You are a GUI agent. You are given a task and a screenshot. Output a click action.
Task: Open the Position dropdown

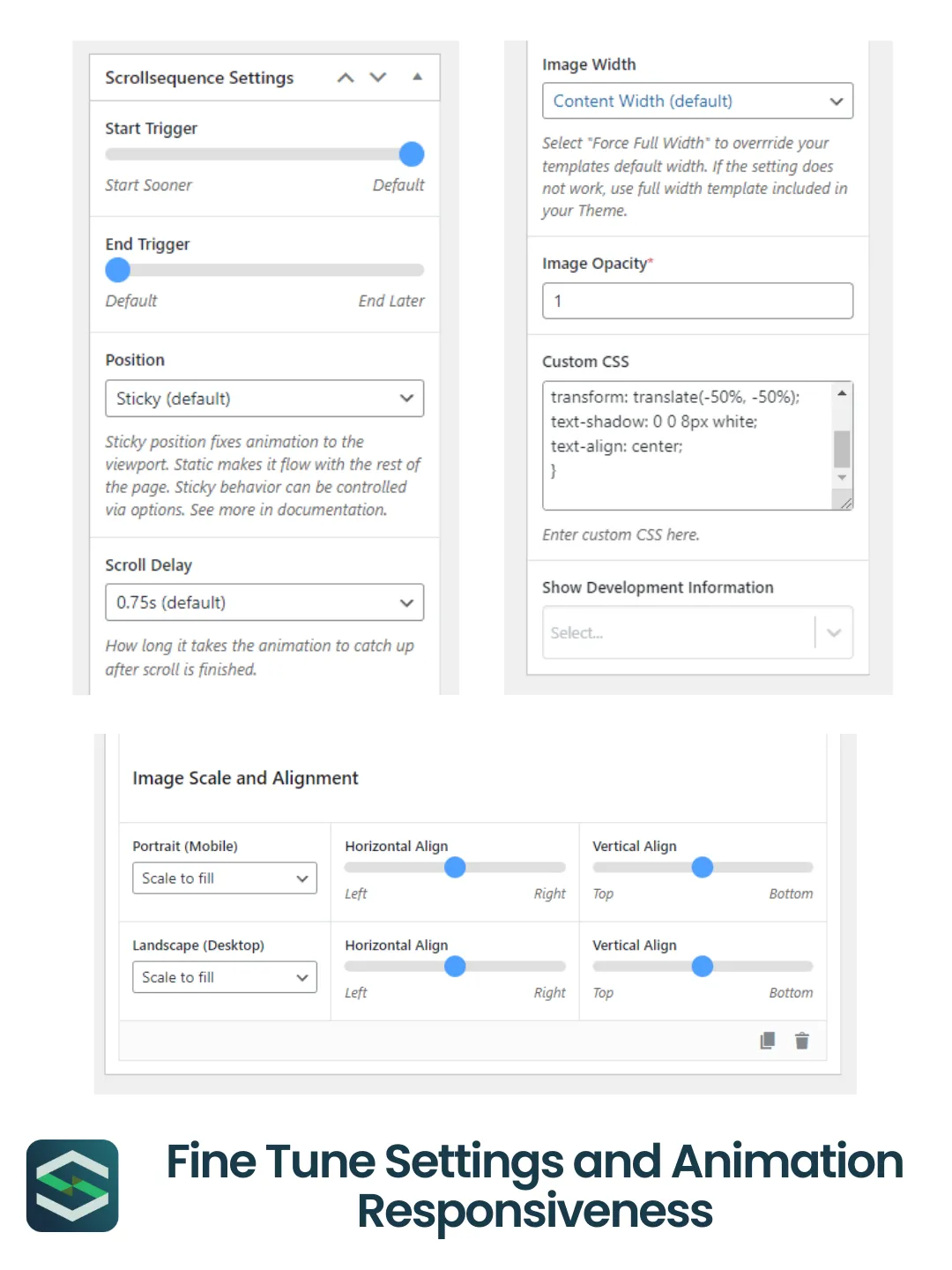264,399
